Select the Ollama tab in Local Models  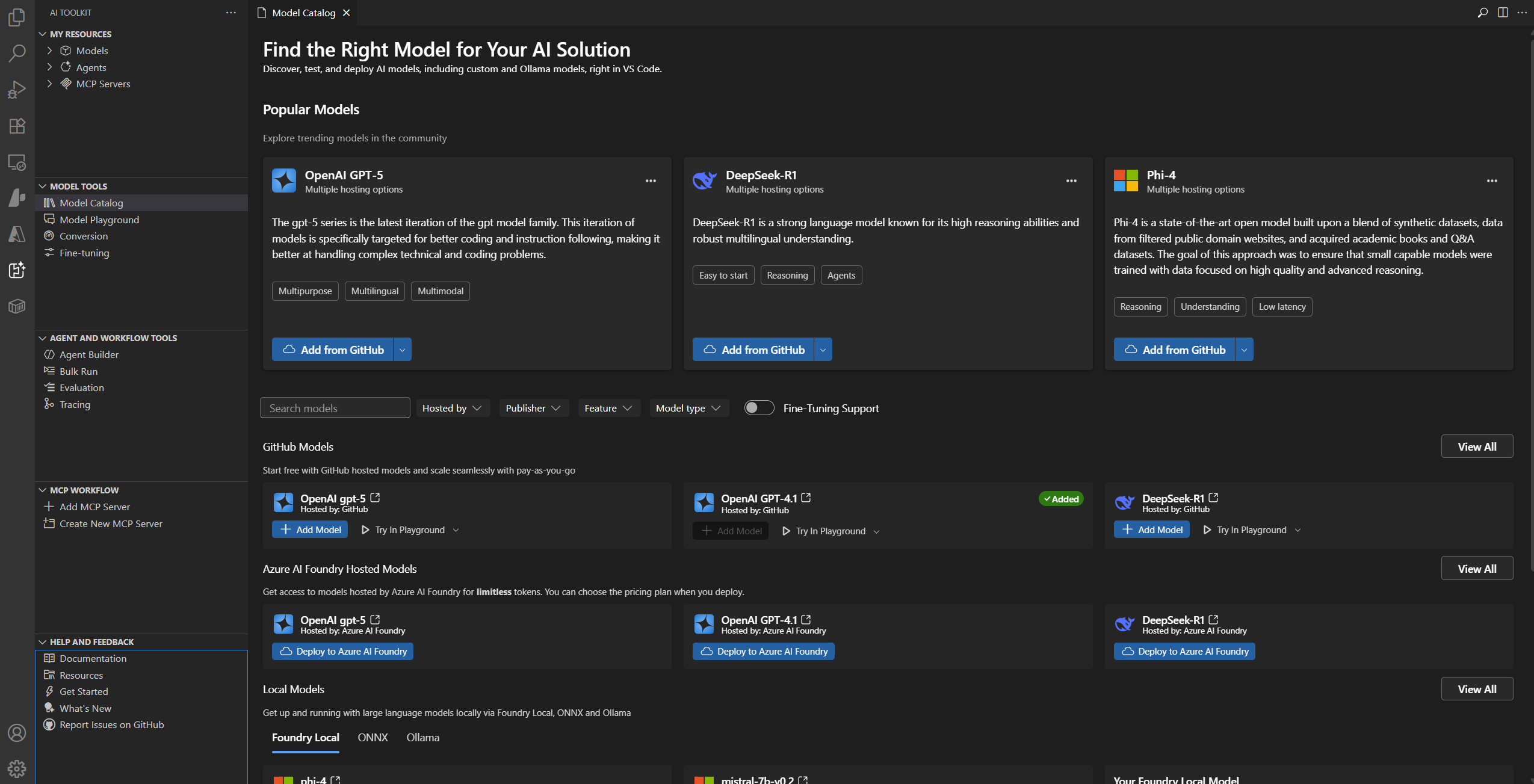pyautogui.click(x=422, y=737)
